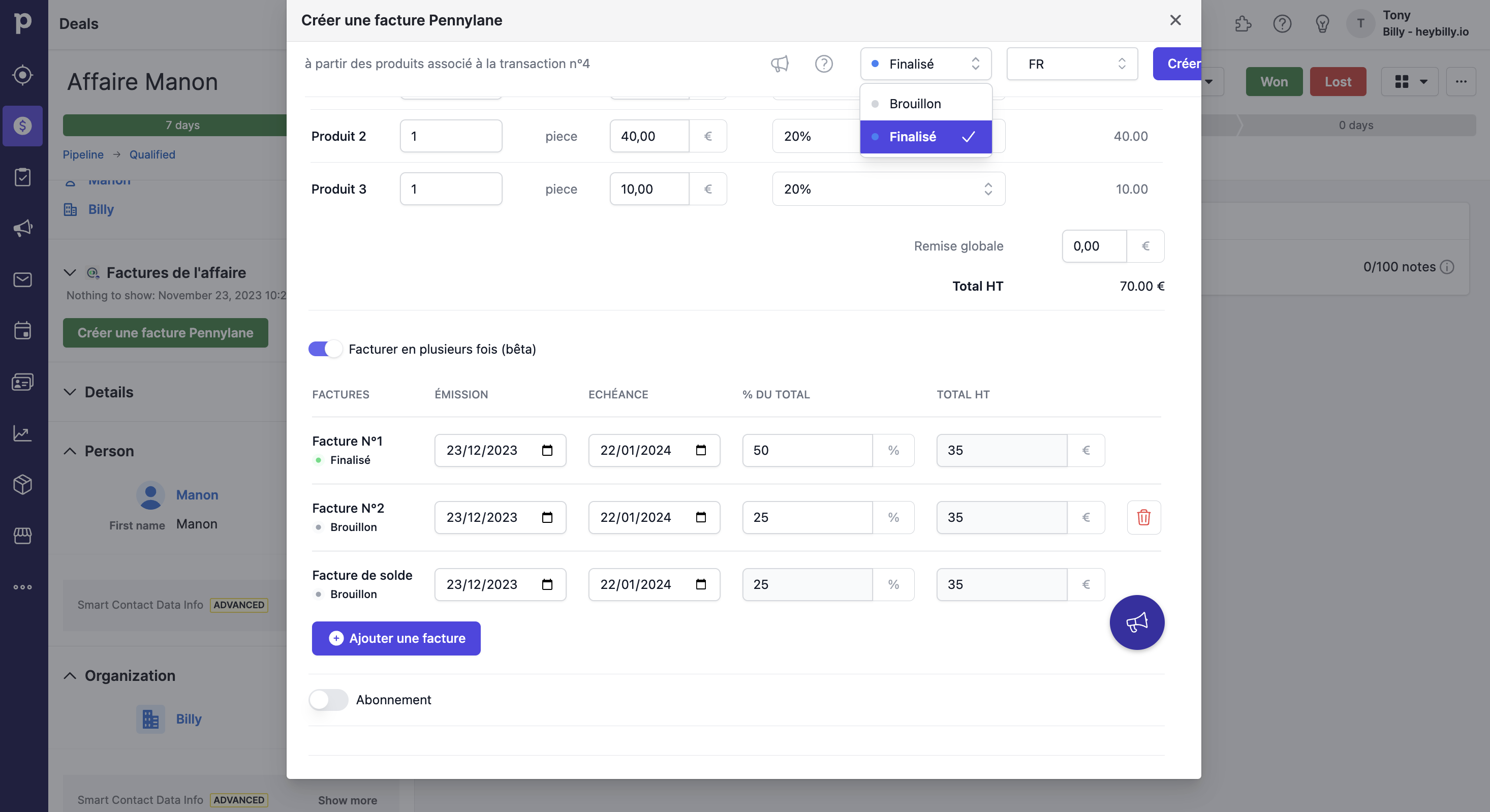Open échéance date picker for Facture N°2
Viewport: 1490px width, 812px height.
pyautogui.click(x=701, y=517)
